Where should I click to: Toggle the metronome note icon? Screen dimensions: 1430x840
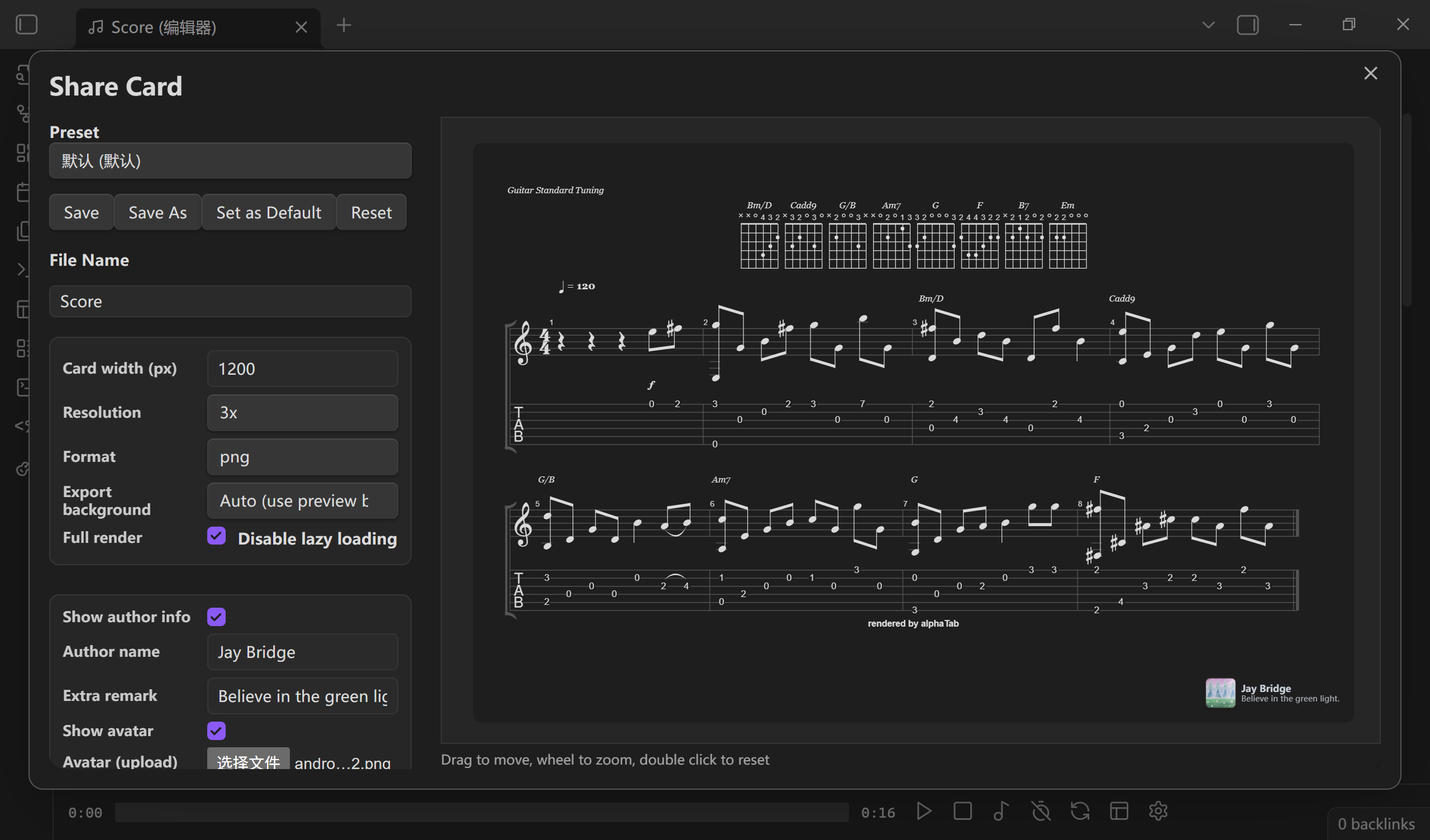coord(1001,811)
